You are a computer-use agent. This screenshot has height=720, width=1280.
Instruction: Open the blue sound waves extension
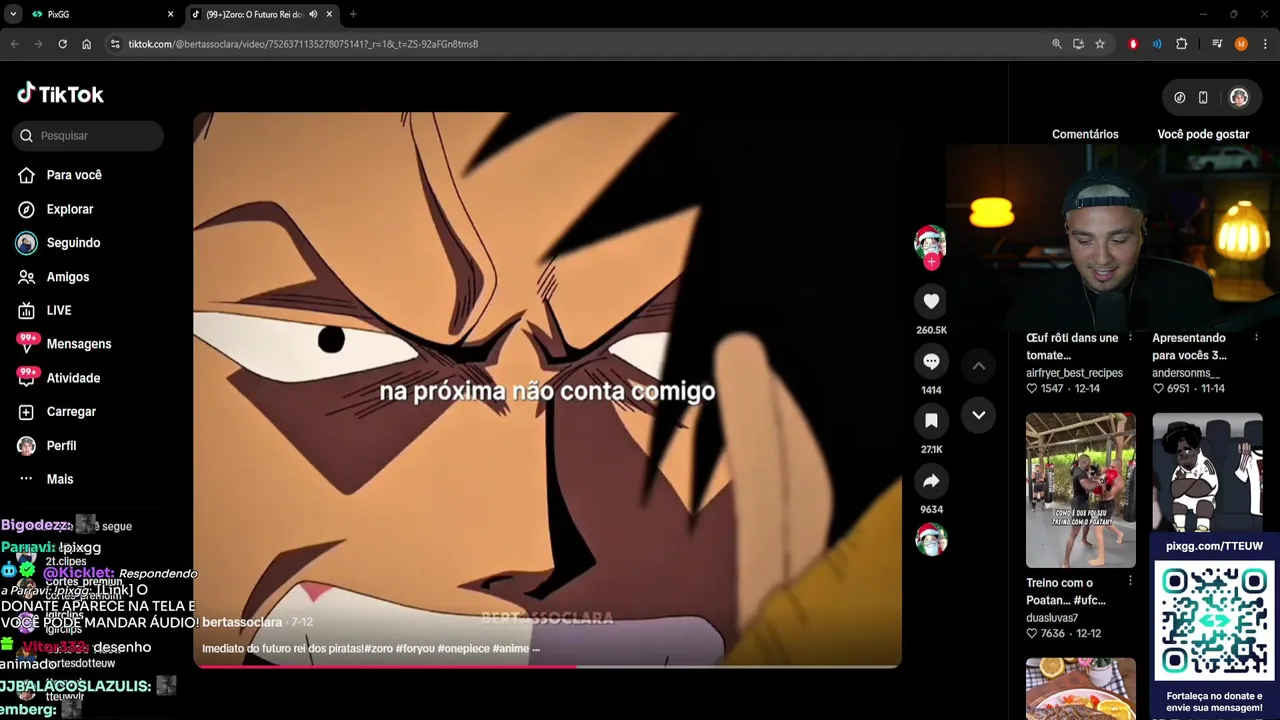pos(1157,44)
